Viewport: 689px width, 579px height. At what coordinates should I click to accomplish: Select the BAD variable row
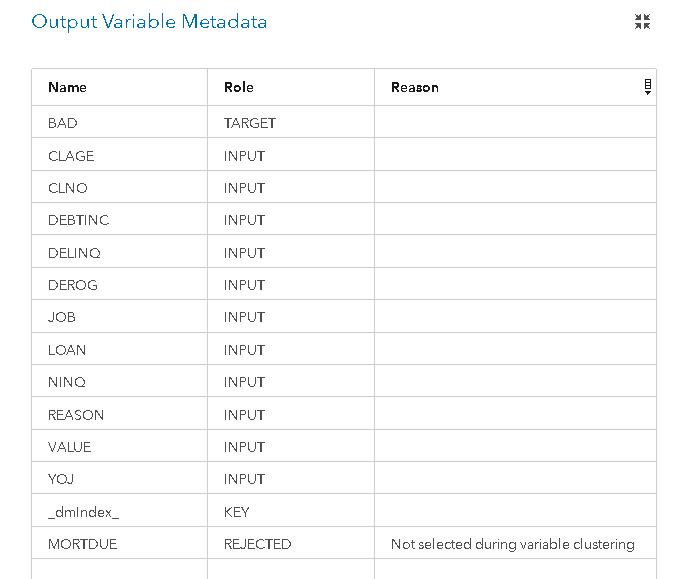[x=344, y=122]
